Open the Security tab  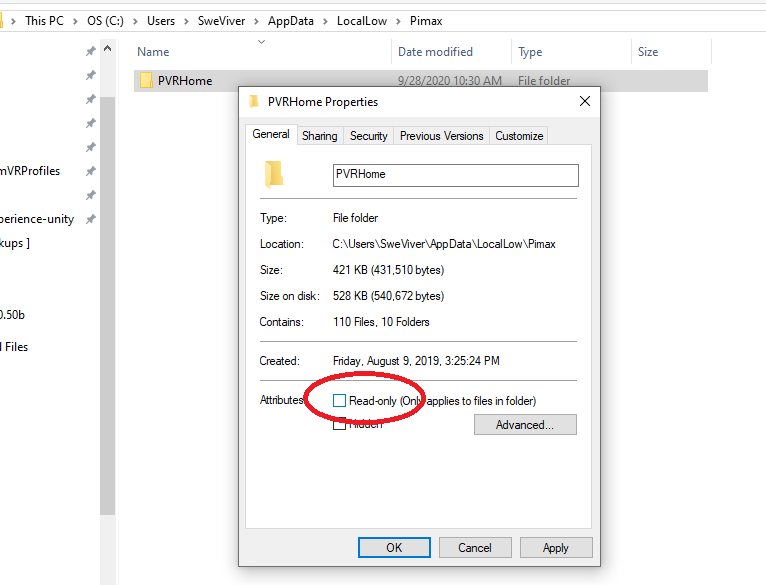point(368,136)
